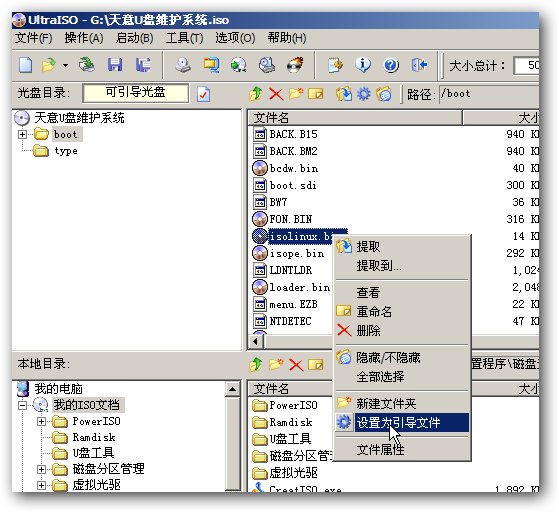
Task: Choose 隐藏/不隐藏 in the context menu
Action: 402,358
